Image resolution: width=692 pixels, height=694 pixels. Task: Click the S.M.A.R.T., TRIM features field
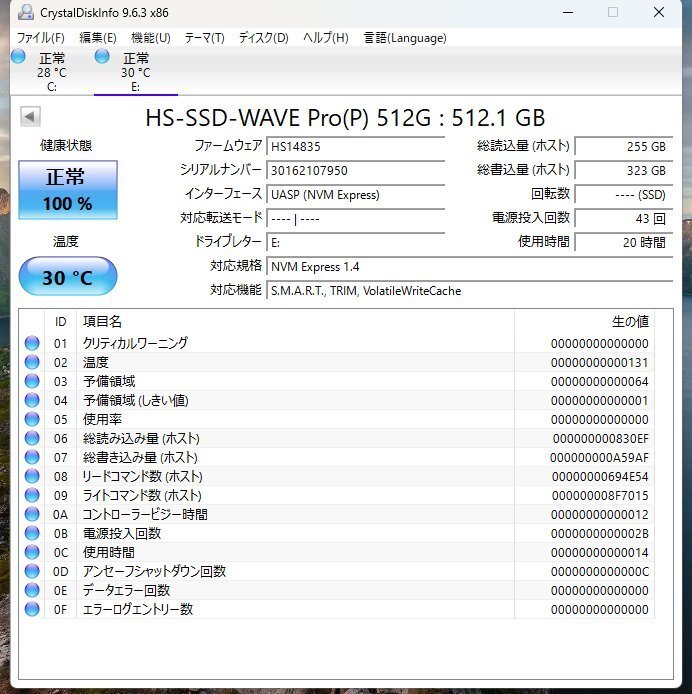pyautogui.click(x=469, y=291)
